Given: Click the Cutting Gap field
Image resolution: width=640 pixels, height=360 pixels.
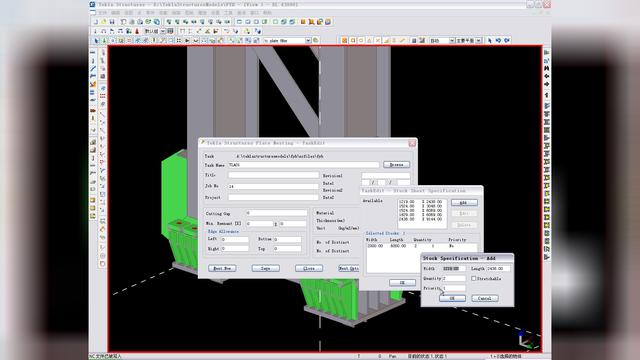Looking at the screenshot, I should [276, 213].
